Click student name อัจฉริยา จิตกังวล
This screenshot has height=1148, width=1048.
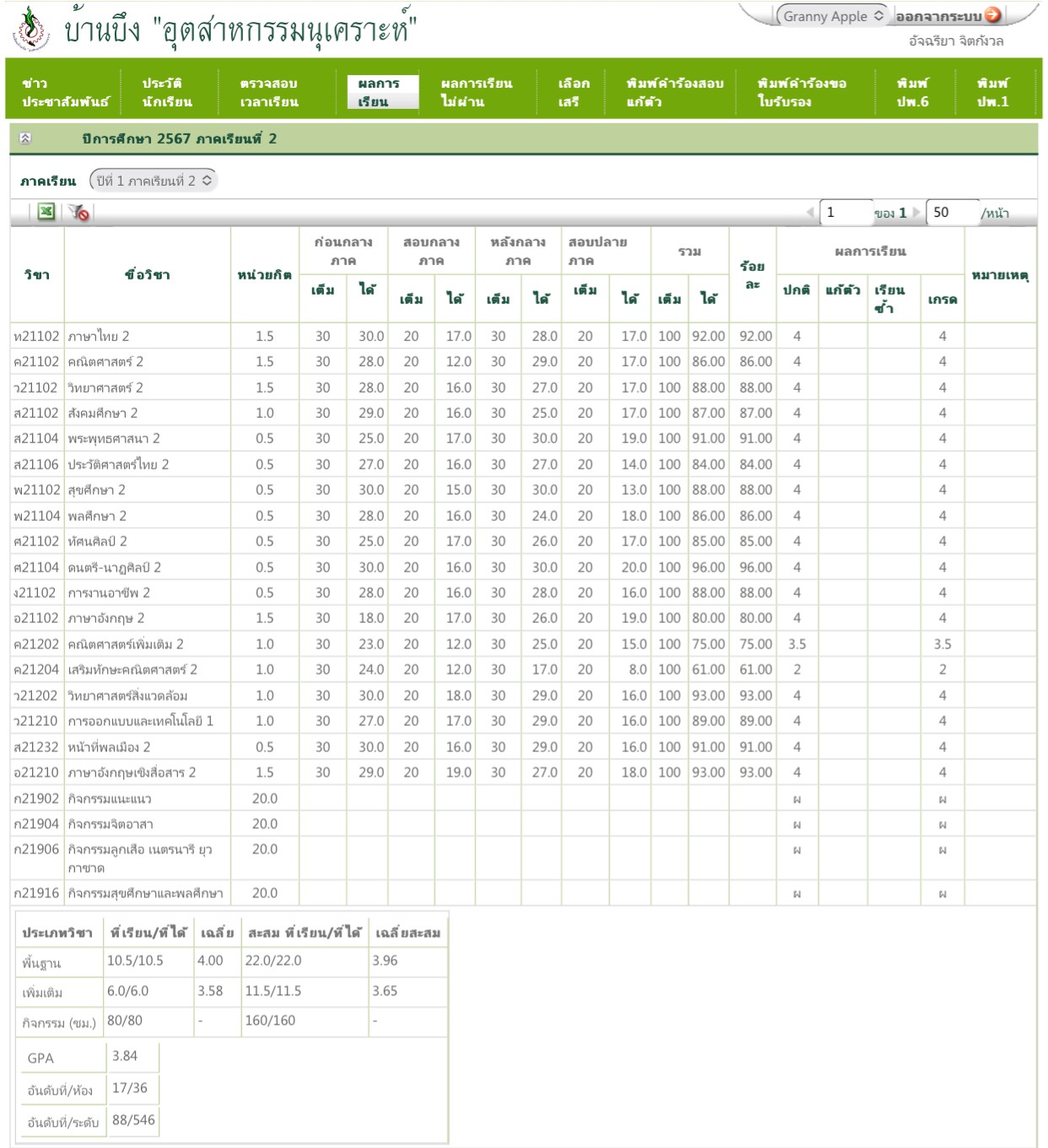pyautogui.click(x=956, y=41)
